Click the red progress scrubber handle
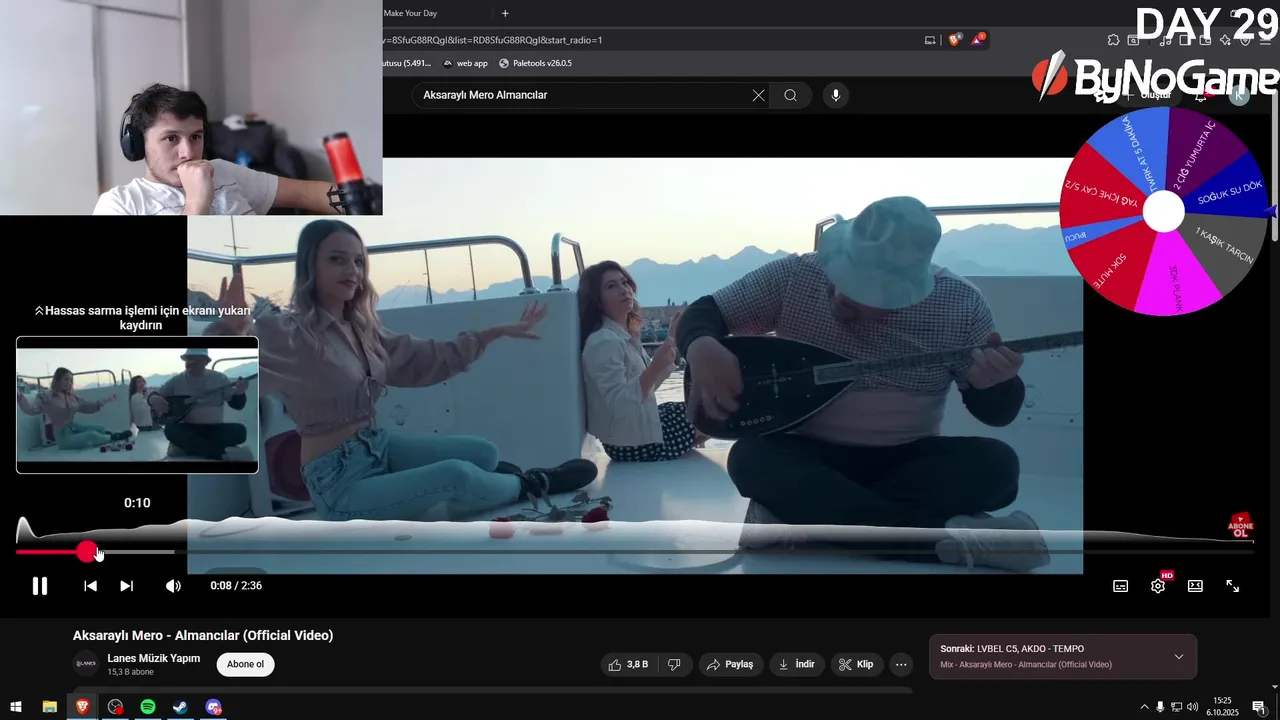The height and width of the screenshot is (720, 1280). tap(87, 551)
